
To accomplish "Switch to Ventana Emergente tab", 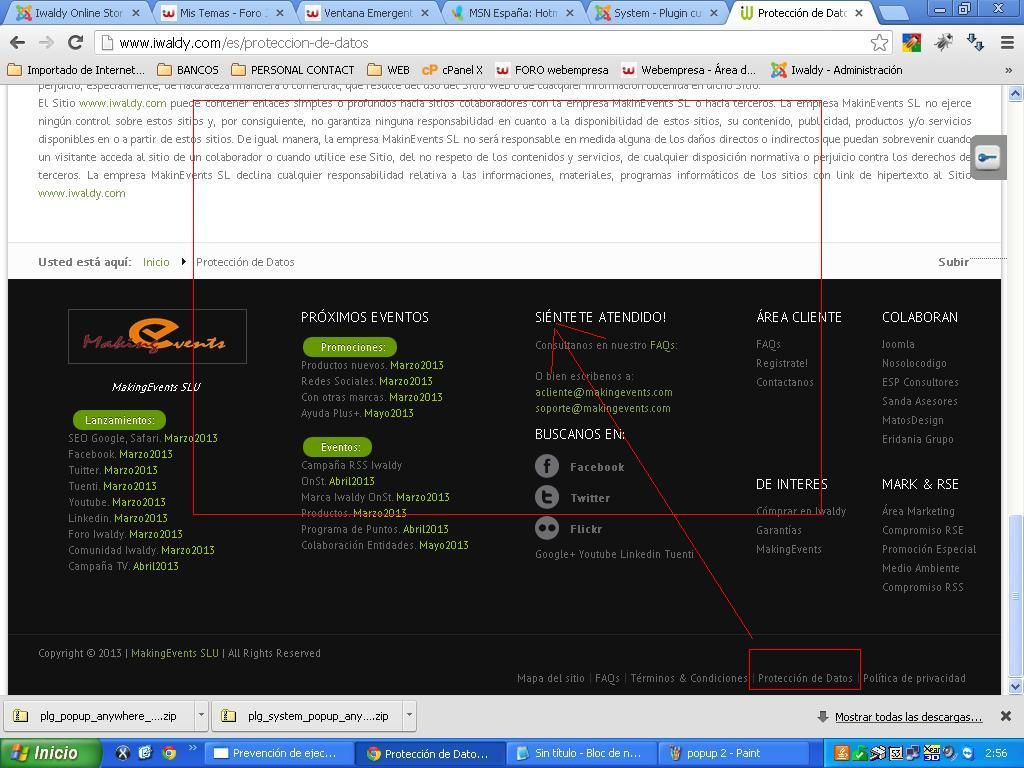I will coord(368,12).
